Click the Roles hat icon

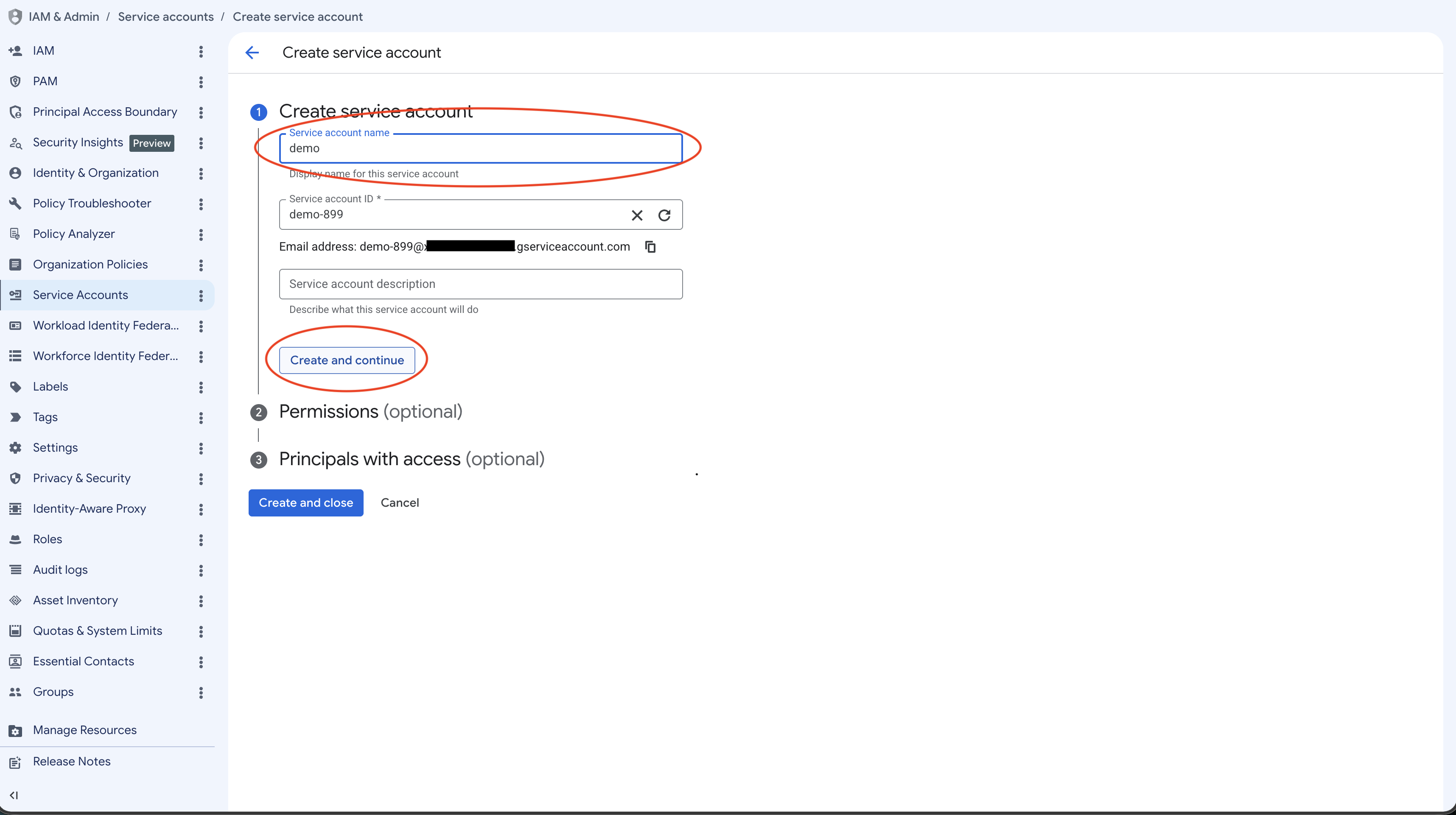pyautogui.click(x=15, y=539)
